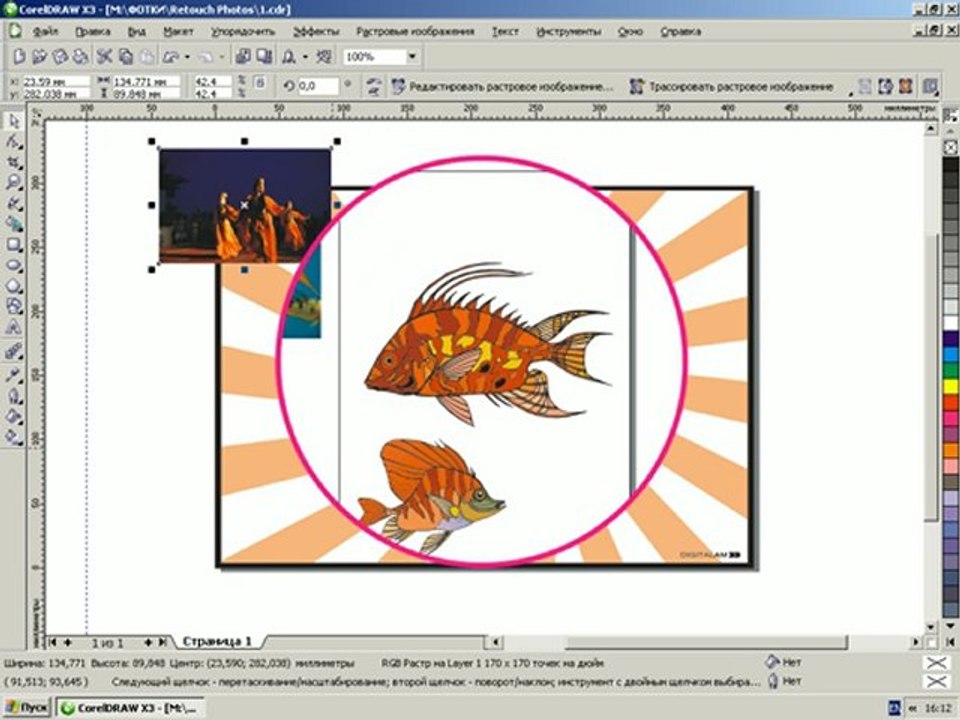Click the Open file toolbar icon

[x=39, y=57]
